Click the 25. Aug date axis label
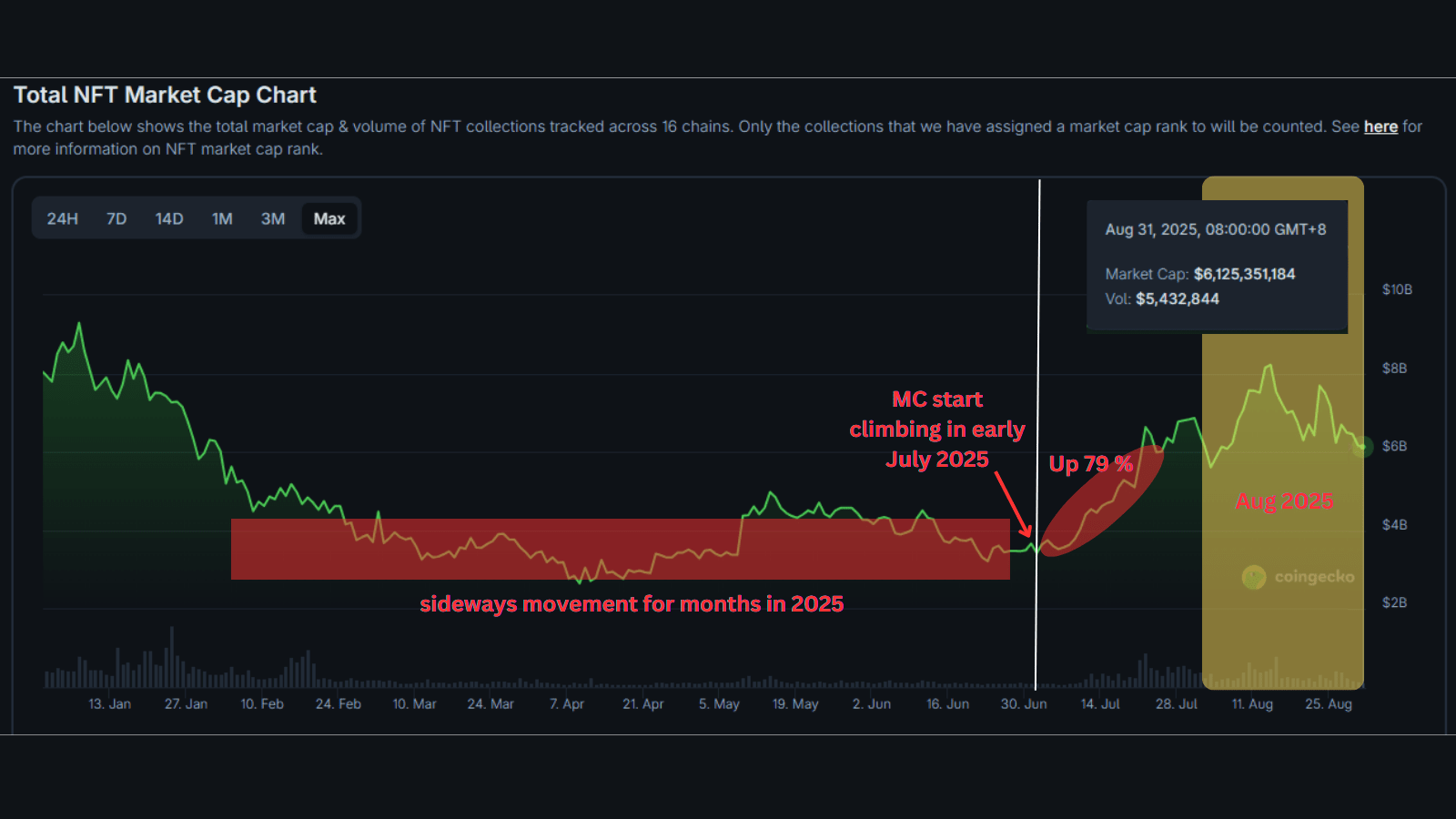 tap(1329, 703)
